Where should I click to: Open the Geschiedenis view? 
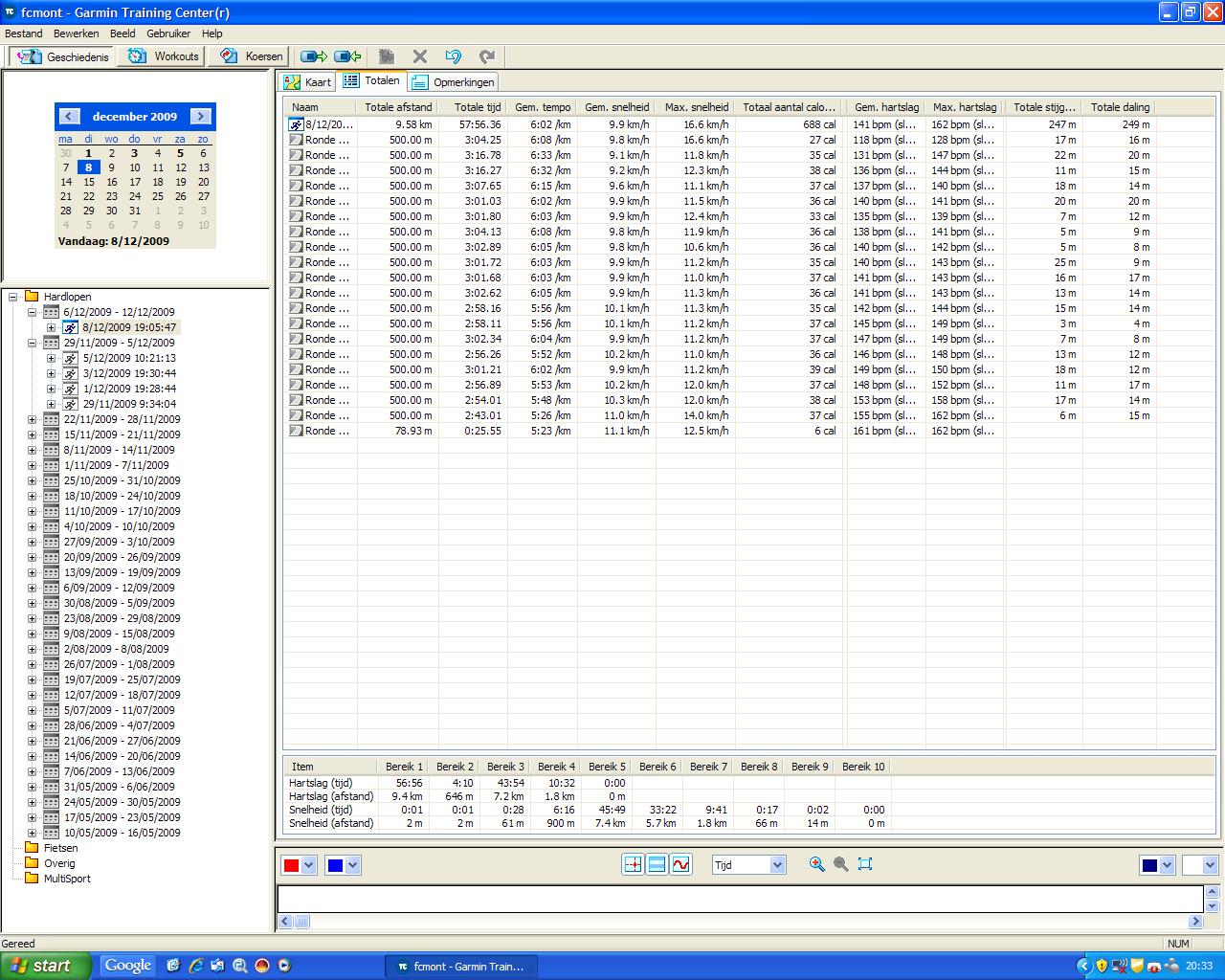pos(63,56)
